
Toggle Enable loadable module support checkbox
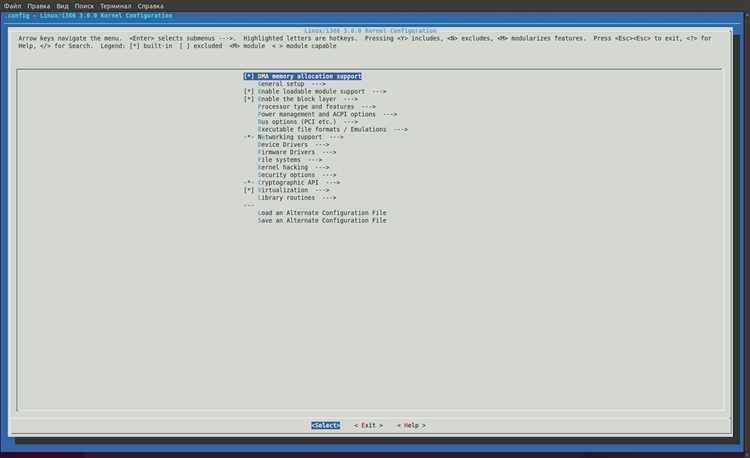click(249, 91)
